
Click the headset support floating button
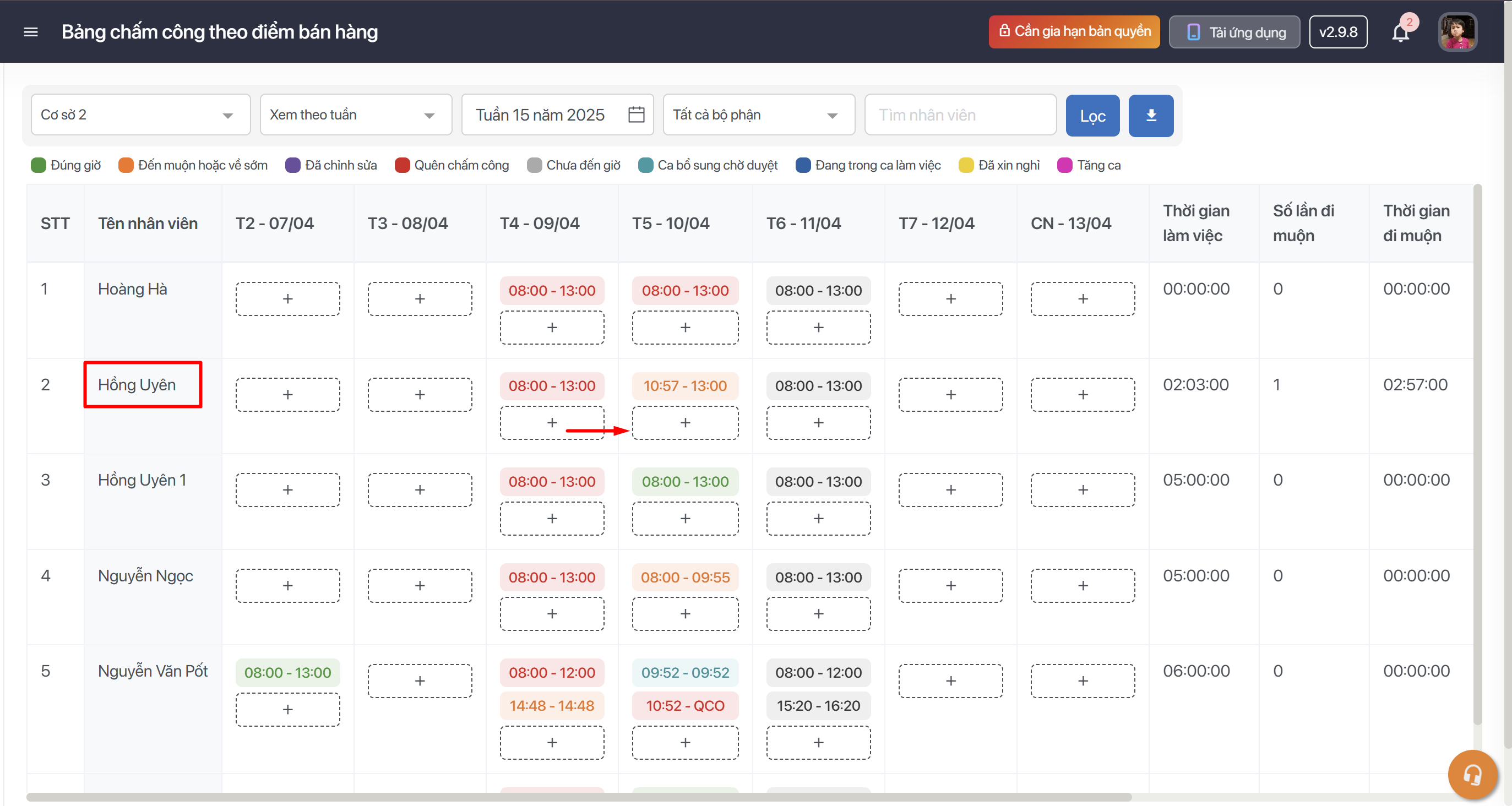point(1472,774)
